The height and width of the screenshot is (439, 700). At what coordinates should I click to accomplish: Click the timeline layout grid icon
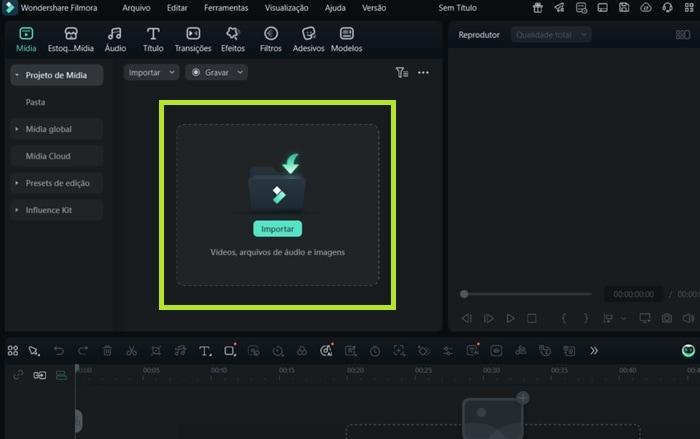tap(12, 351)
